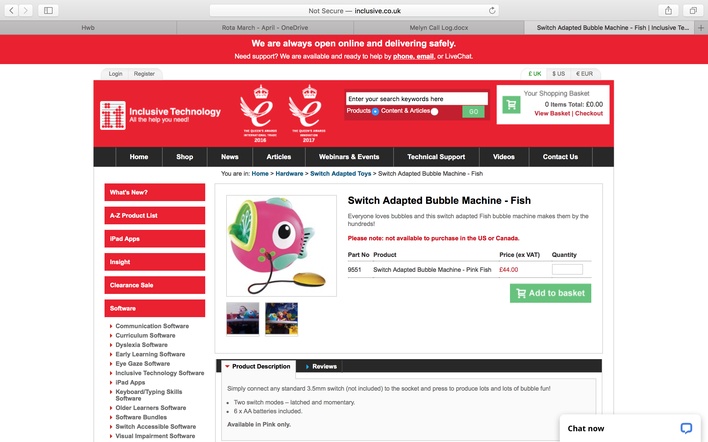708x442 pixels.
Task: Click the Register link
Action: pyautogui.click(x=144, y=74)
